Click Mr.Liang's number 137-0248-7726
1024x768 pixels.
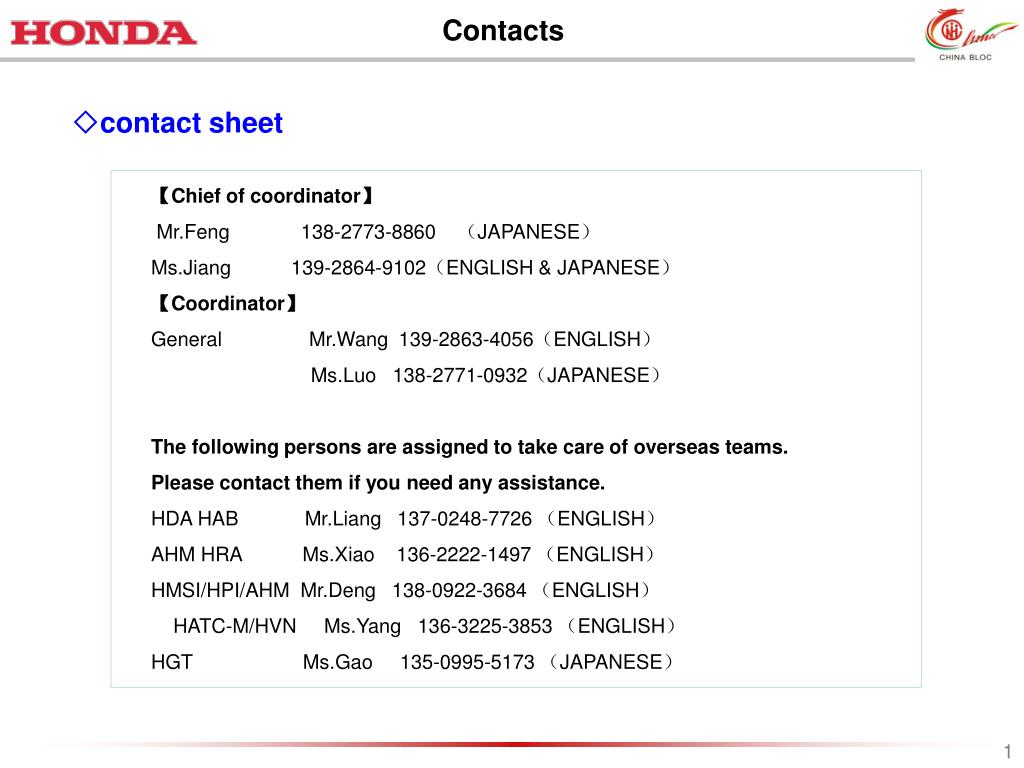[465, 519]
